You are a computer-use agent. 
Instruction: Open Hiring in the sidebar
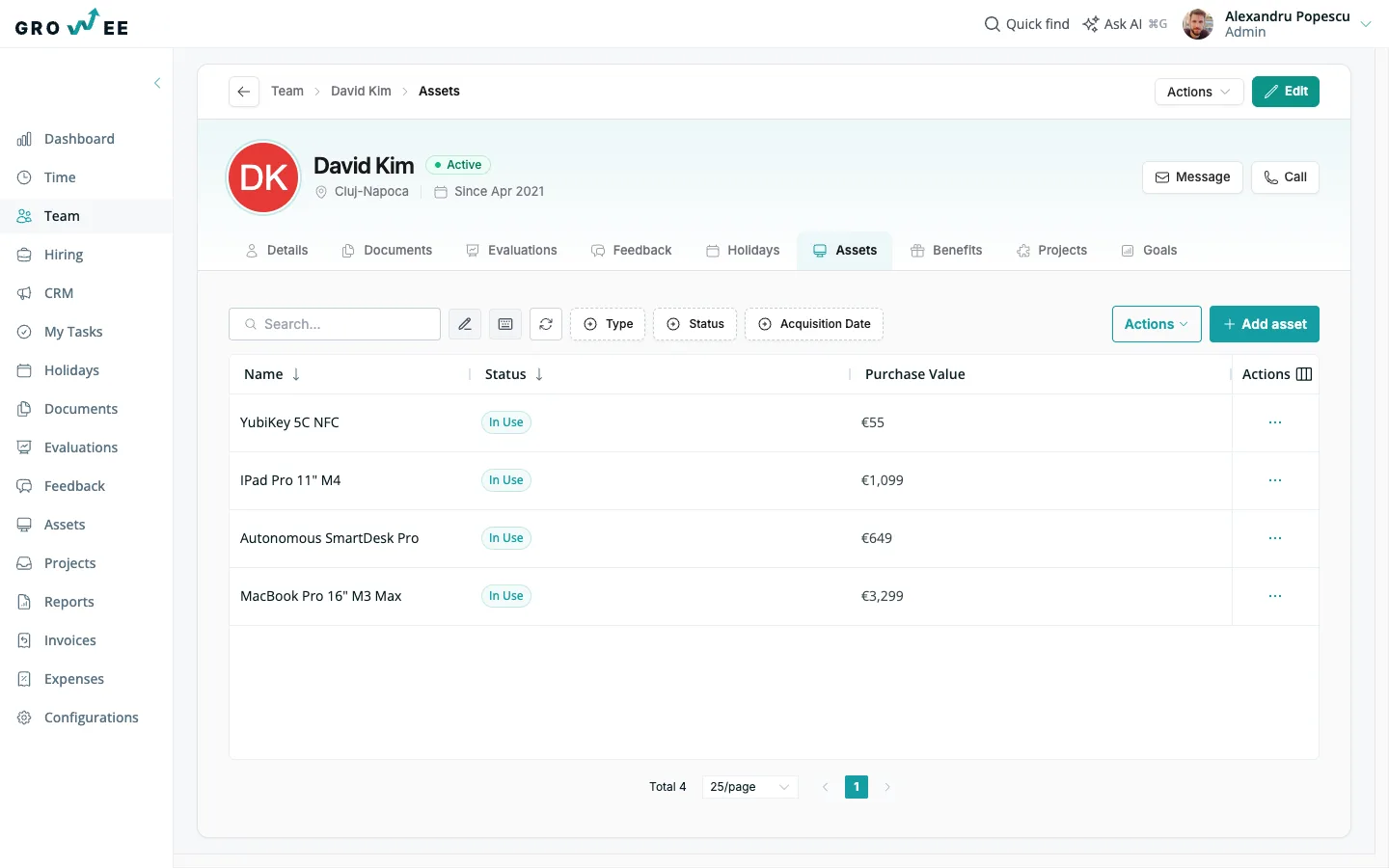pos(86,255)
